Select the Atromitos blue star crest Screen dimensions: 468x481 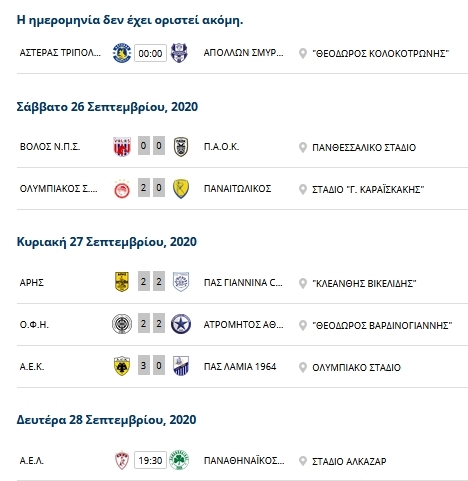181,324
